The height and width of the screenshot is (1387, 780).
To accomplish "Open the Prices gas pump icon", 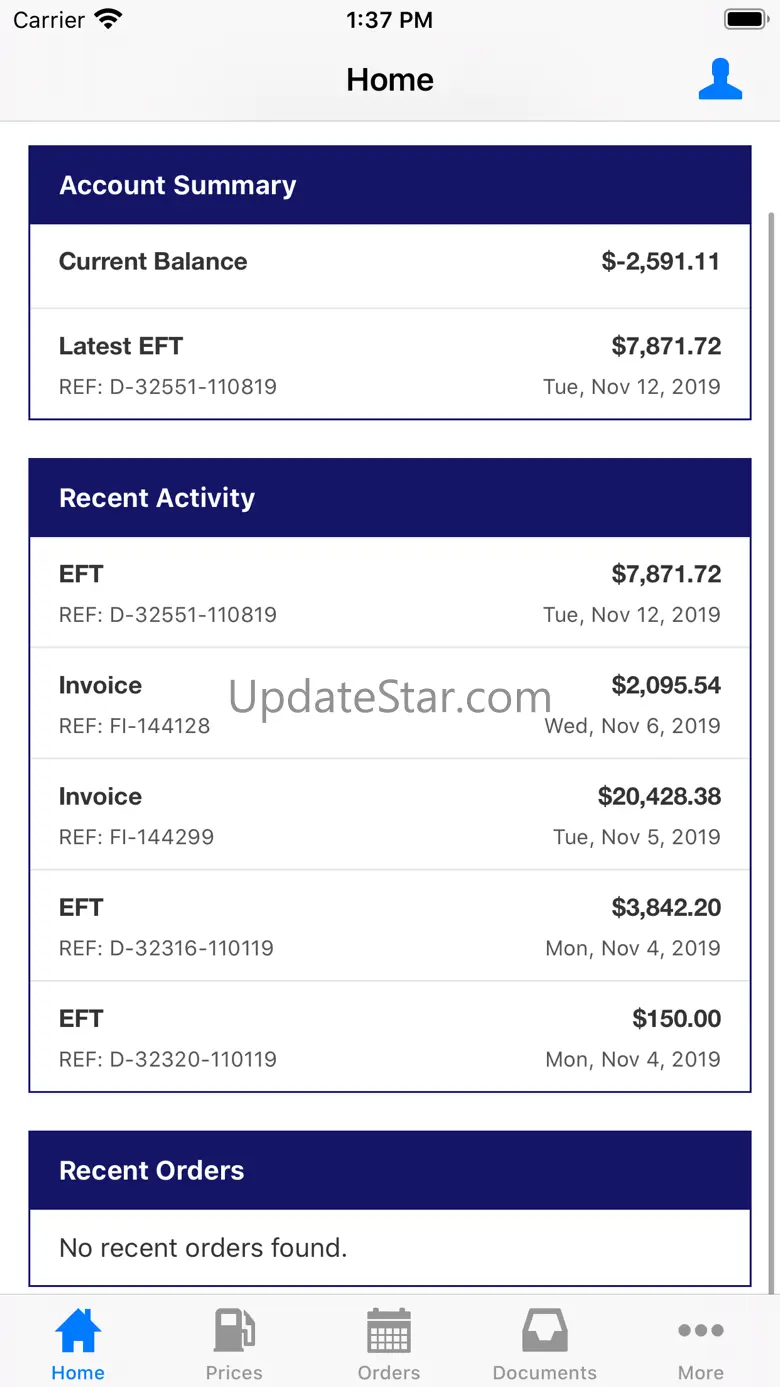I will [234, 1330].
